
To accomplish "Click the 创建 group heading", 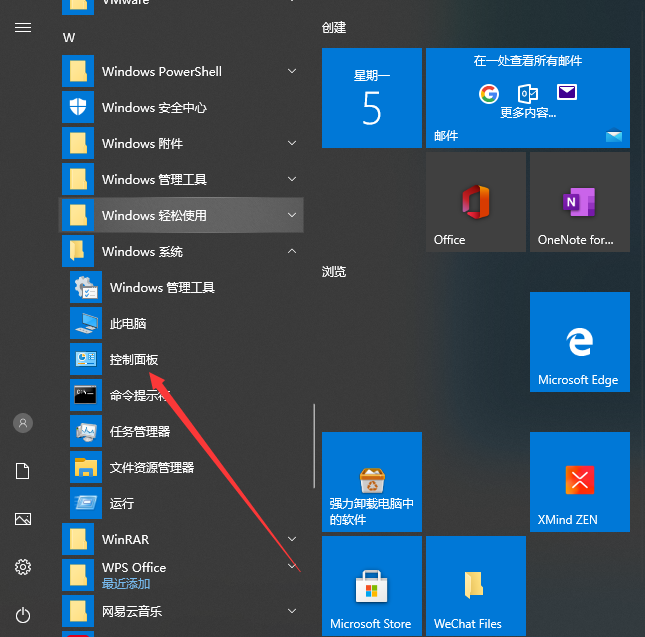I will [x=334, y=28].
